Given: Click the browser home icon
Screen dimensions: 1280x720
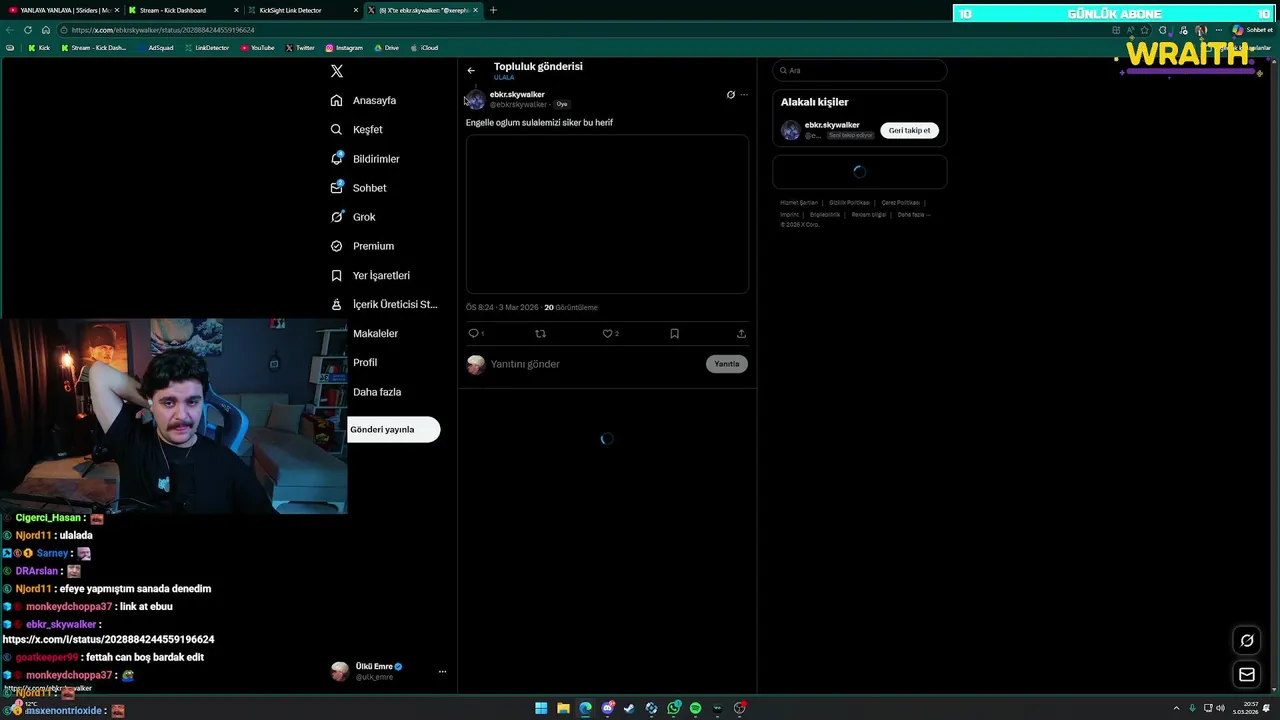Looking at the screenshot, I should pyautogui.click(x=45, y=30).
